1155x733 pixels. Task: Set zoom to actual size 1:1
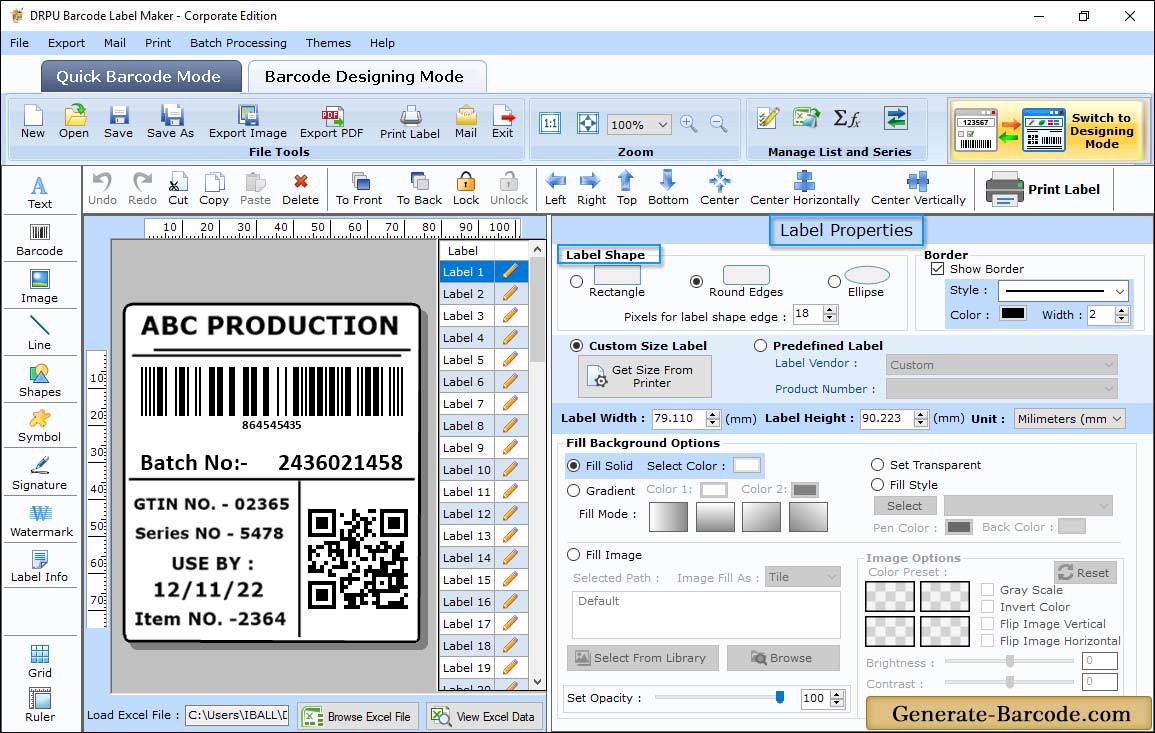[x=550, y=124]
